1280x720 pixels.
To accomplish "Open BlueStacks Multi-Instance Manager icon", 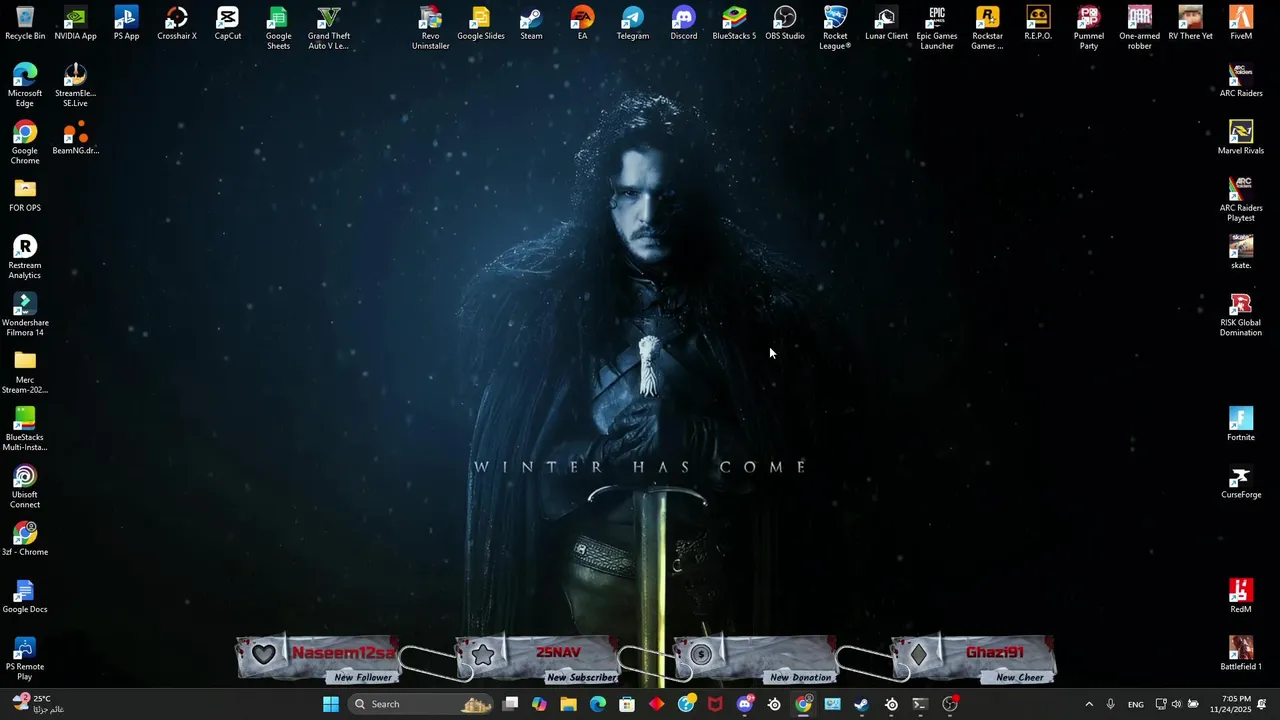I will point(25,430).
